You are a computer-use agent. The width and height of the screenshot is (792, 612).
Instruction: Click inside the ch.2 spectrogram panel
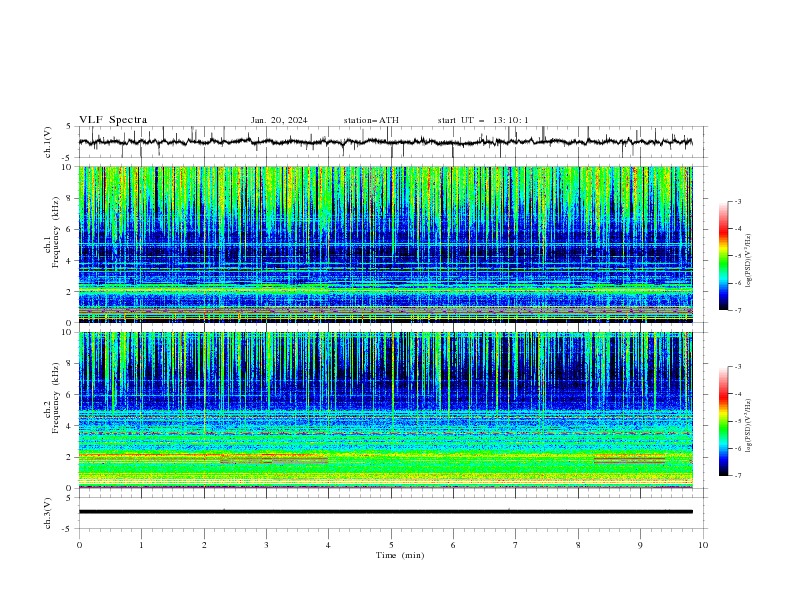pos(385,410)
